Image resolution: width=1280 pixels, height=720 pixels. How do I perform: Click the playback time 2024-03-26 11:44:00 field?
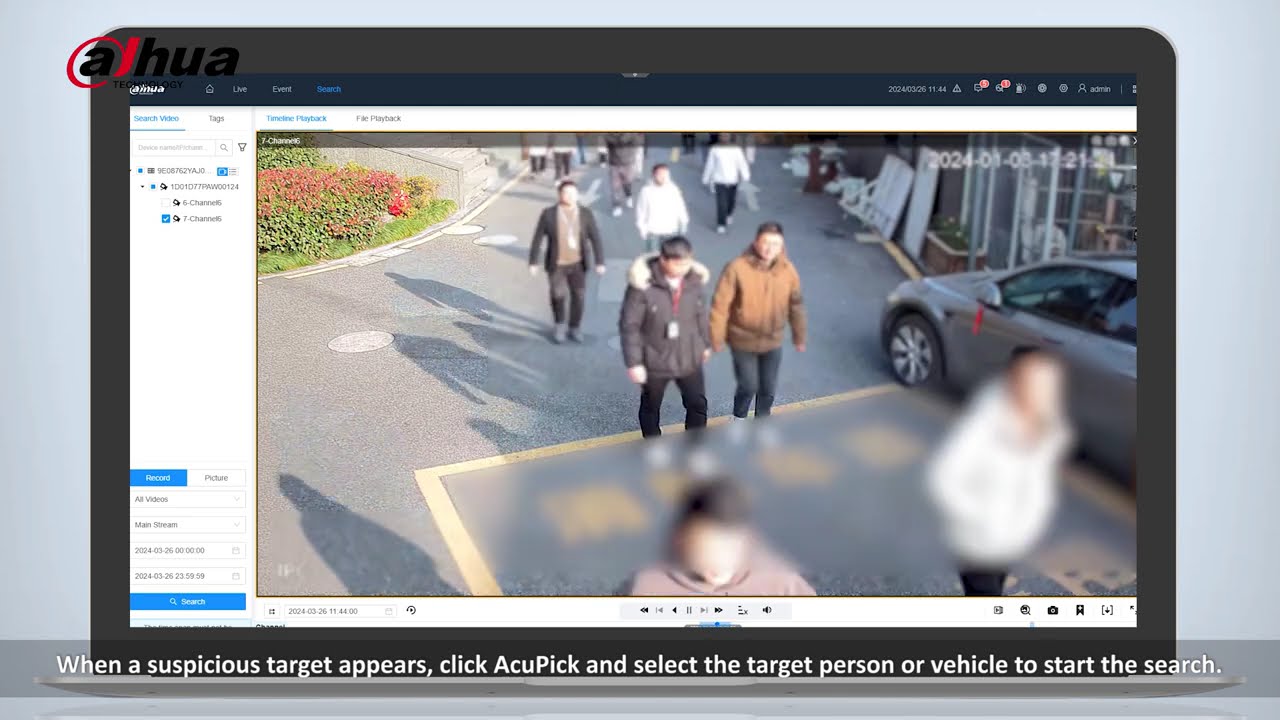339,611
